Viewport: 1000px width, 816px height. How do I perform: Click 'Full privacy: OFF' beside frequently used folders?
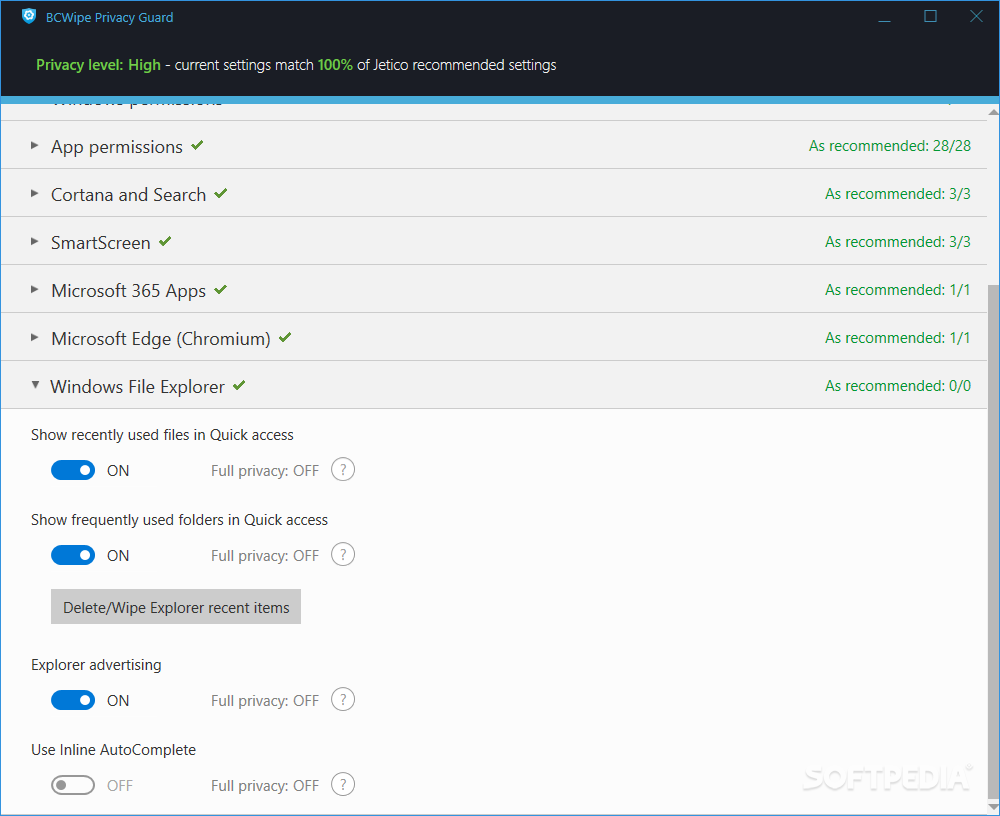265,556
